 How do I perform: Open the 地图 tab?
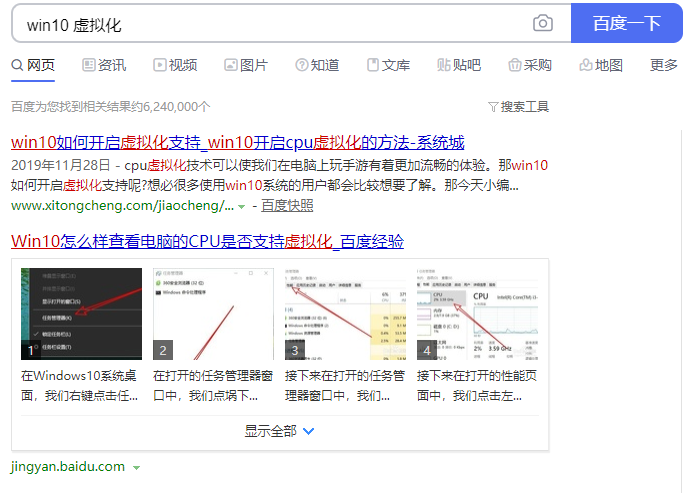pyautogui.click(x=601, y=65)
